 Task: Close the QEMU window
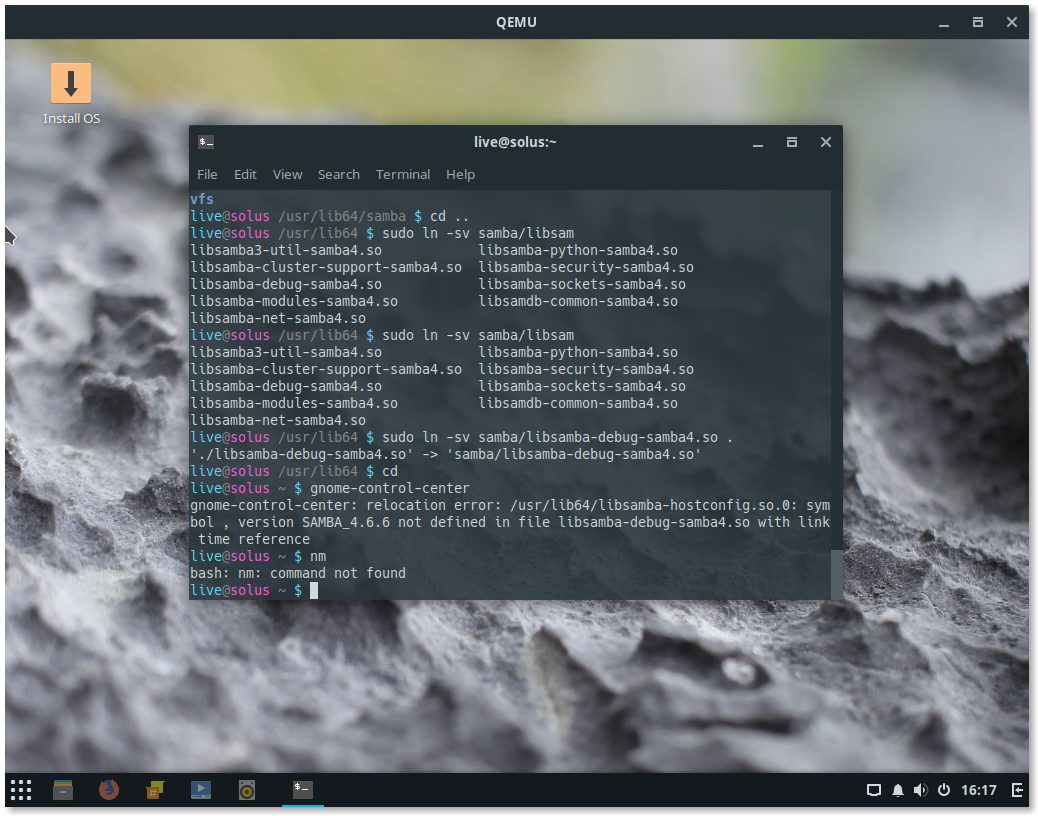coord(1012,23)
